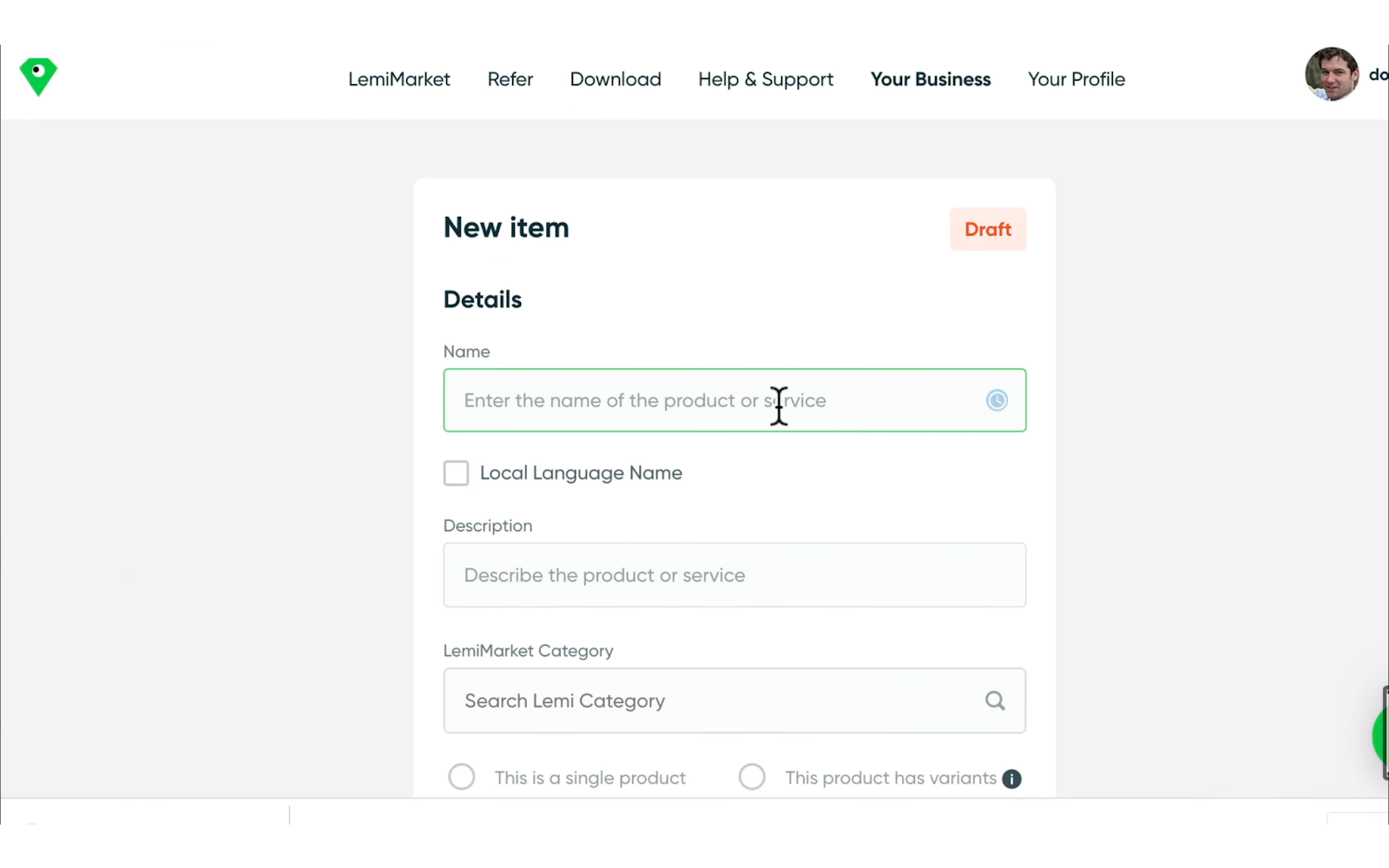Open the user profile avatar
Screen dimensions: 1389x868
coord(1332,75)
